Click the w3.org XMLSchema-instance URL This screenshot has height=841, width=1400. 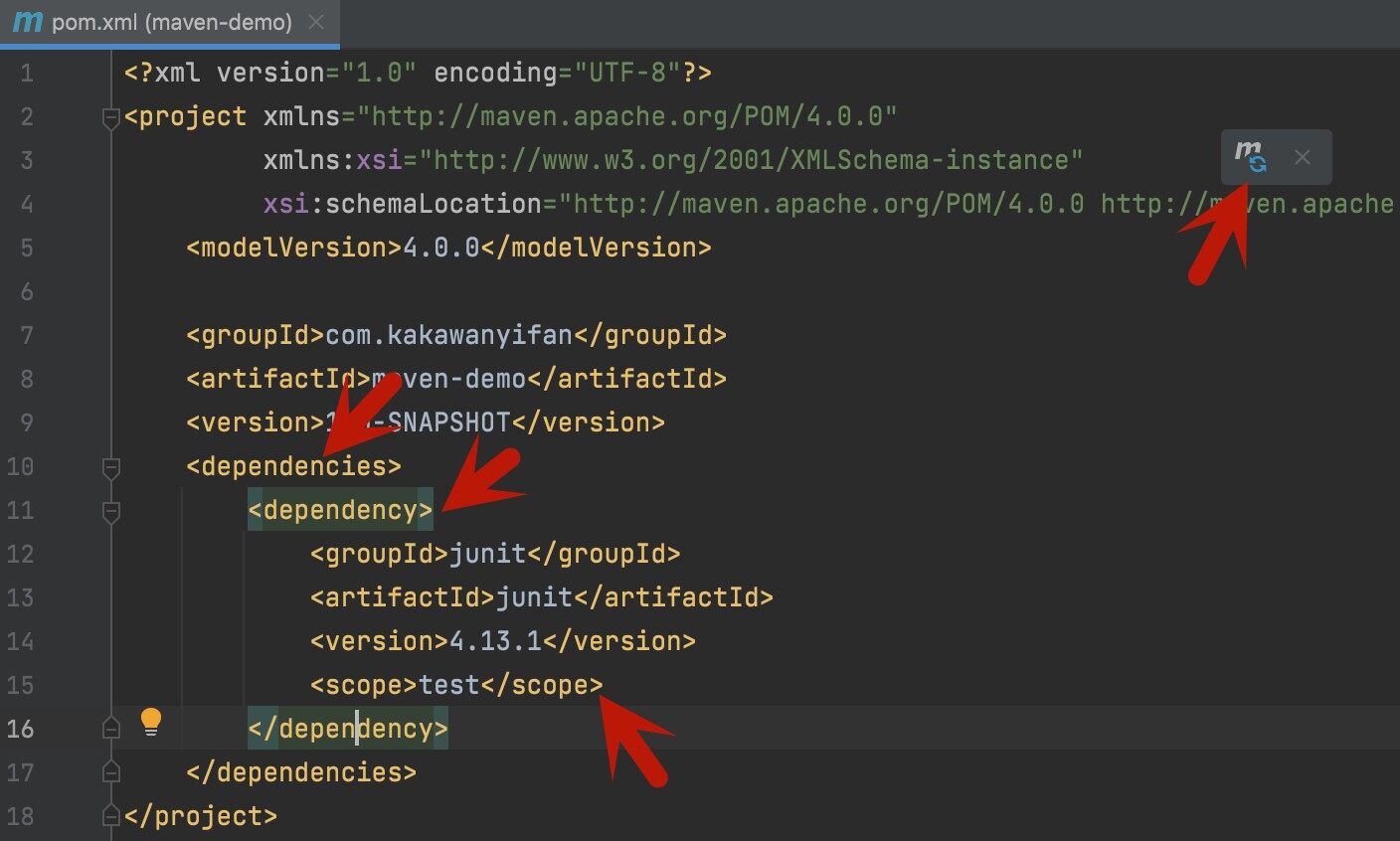coord(751,161)
